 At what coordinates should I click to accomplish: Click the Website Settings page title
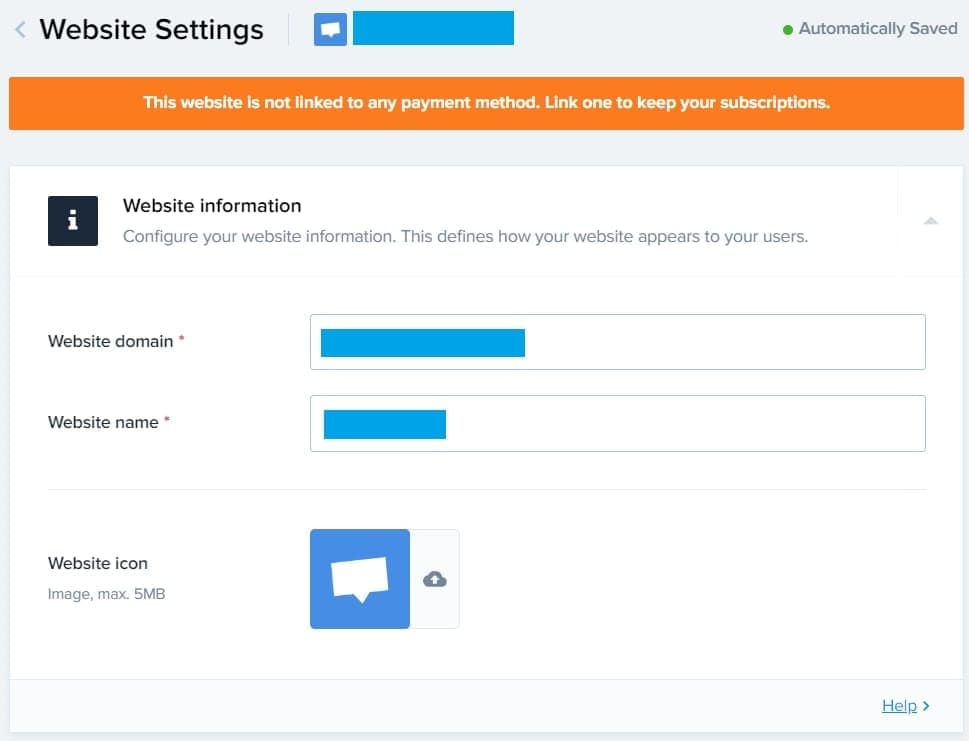click(151, 30)
